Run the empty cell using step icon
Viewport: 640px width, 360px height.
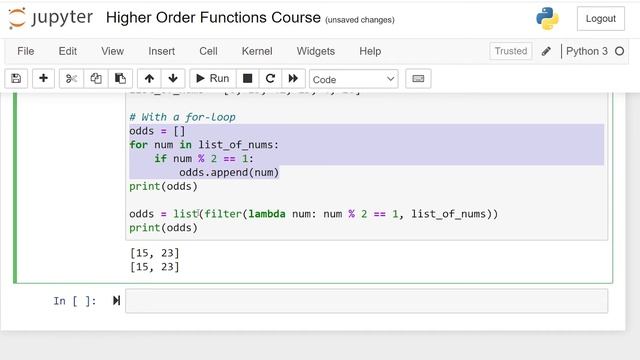click(x=116, y=301)
